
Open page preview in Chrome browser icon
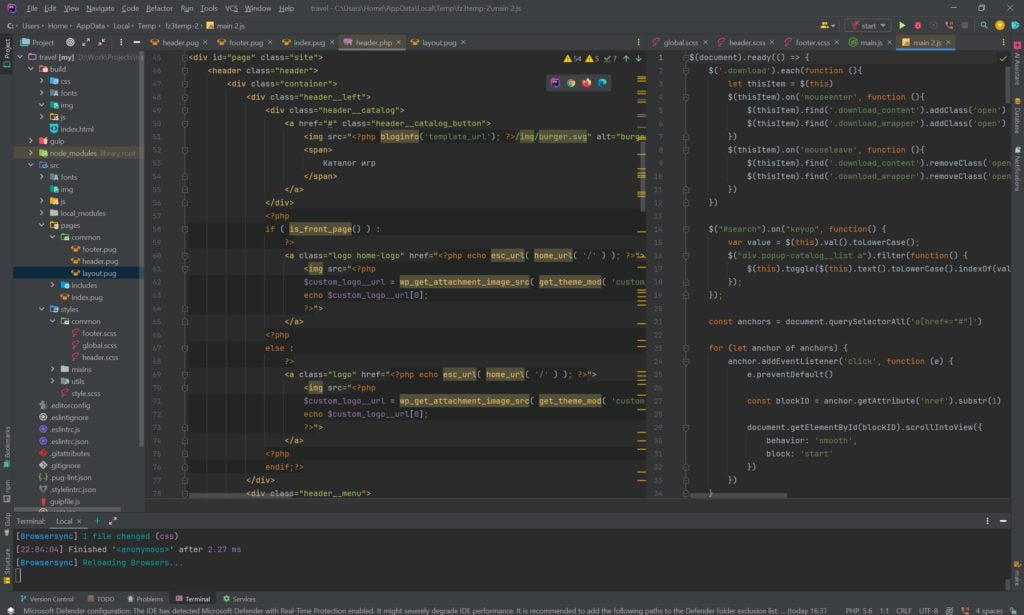click(x=571, y=83)
